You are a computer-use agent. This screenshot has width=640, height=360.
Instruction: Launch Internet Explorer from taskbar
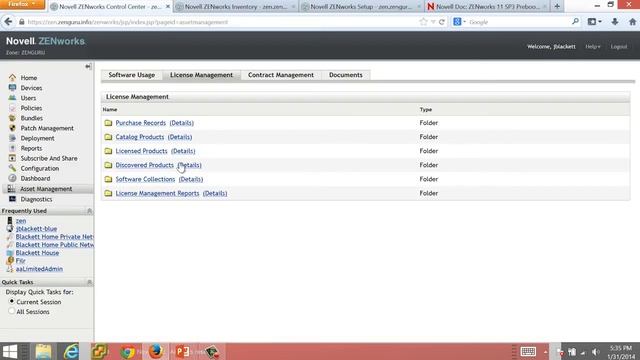71,351
